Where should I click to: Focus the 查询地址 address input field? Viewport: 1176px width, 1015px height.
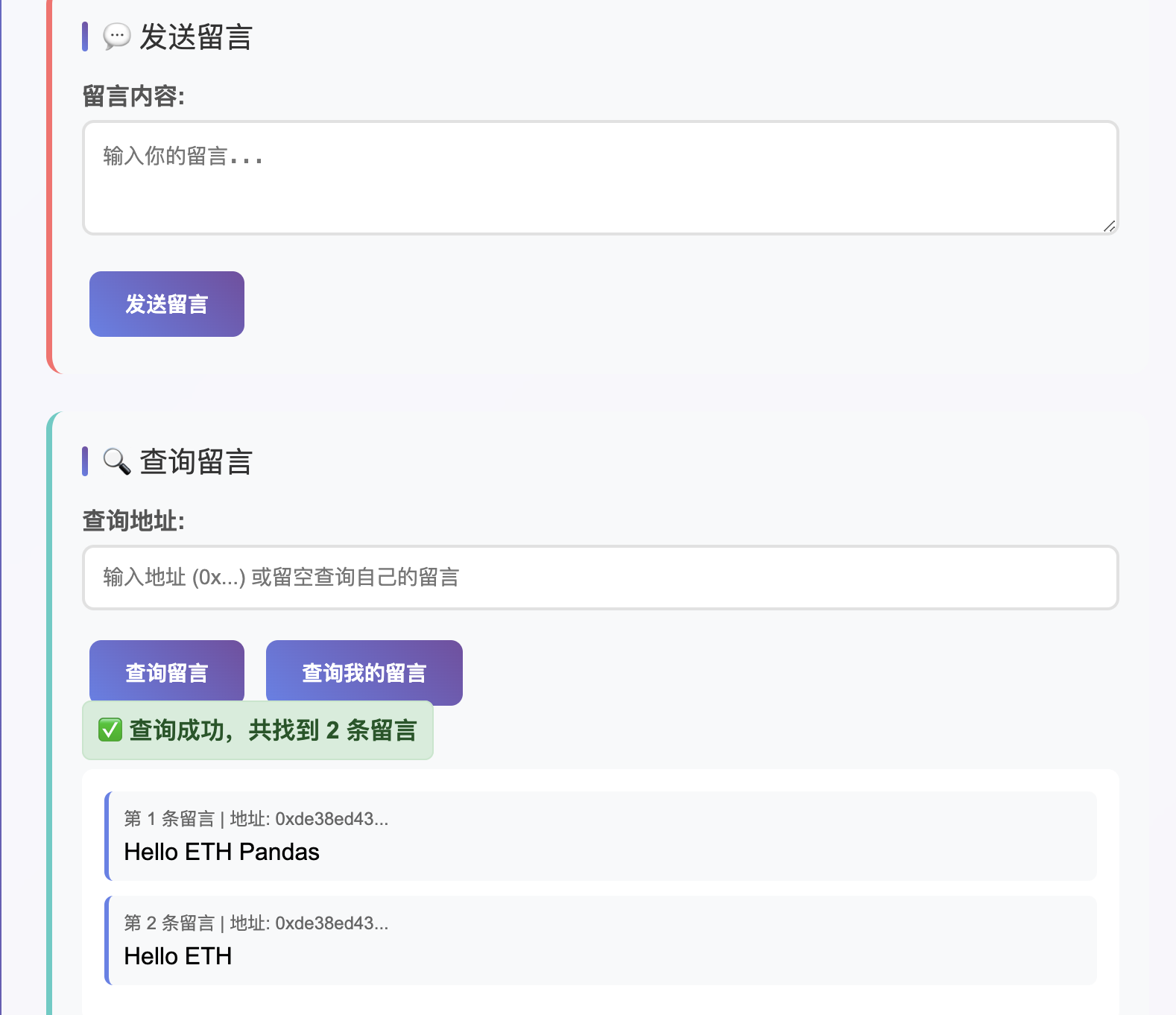pyautogui.click(x=601, y=578)
